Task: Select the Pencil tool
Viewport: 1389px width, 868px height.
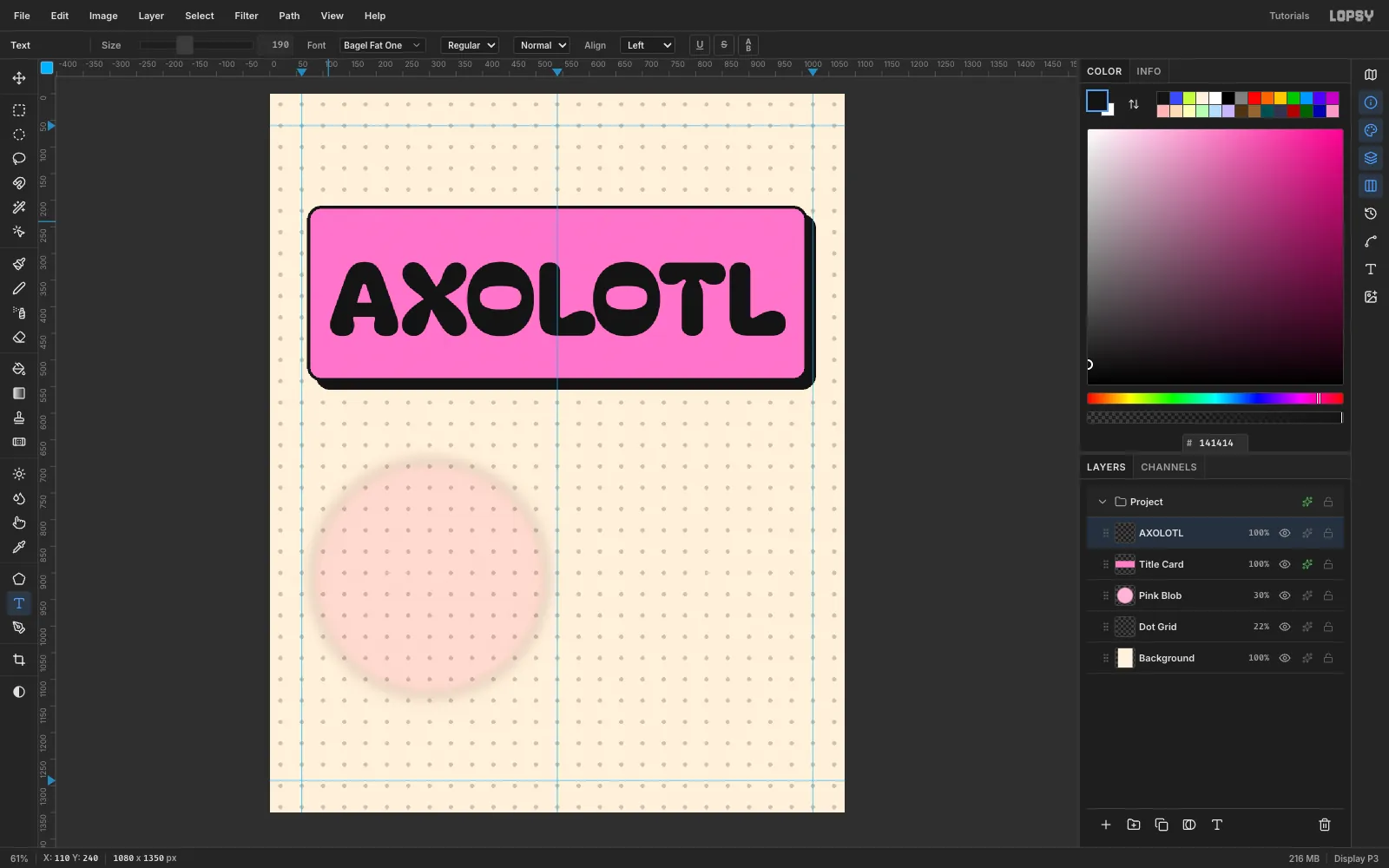Action: pos(18,288)
